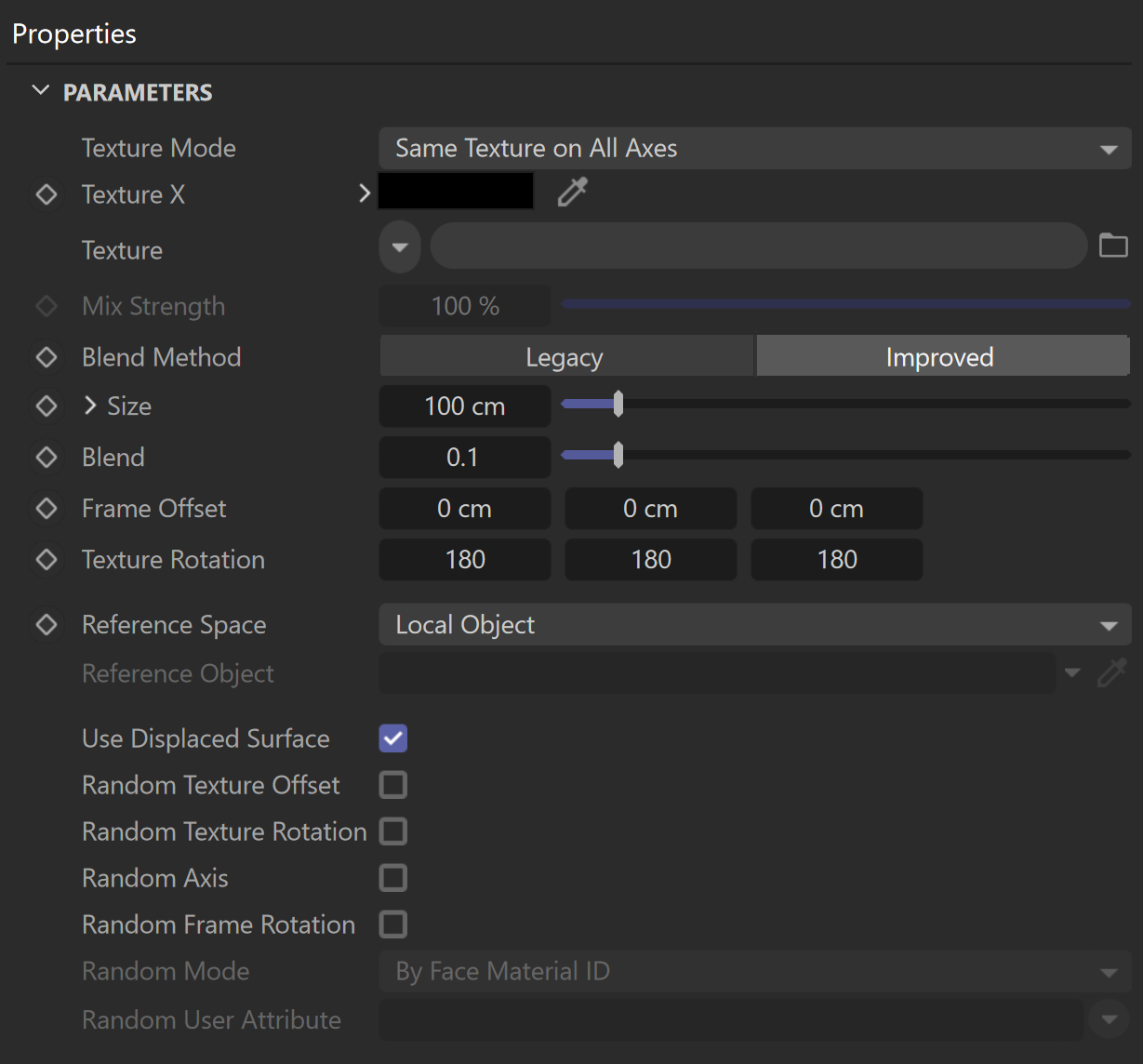Click the Blend keyframe diamond icon
Viewport: 1143px width, 1064px height.
47,458
